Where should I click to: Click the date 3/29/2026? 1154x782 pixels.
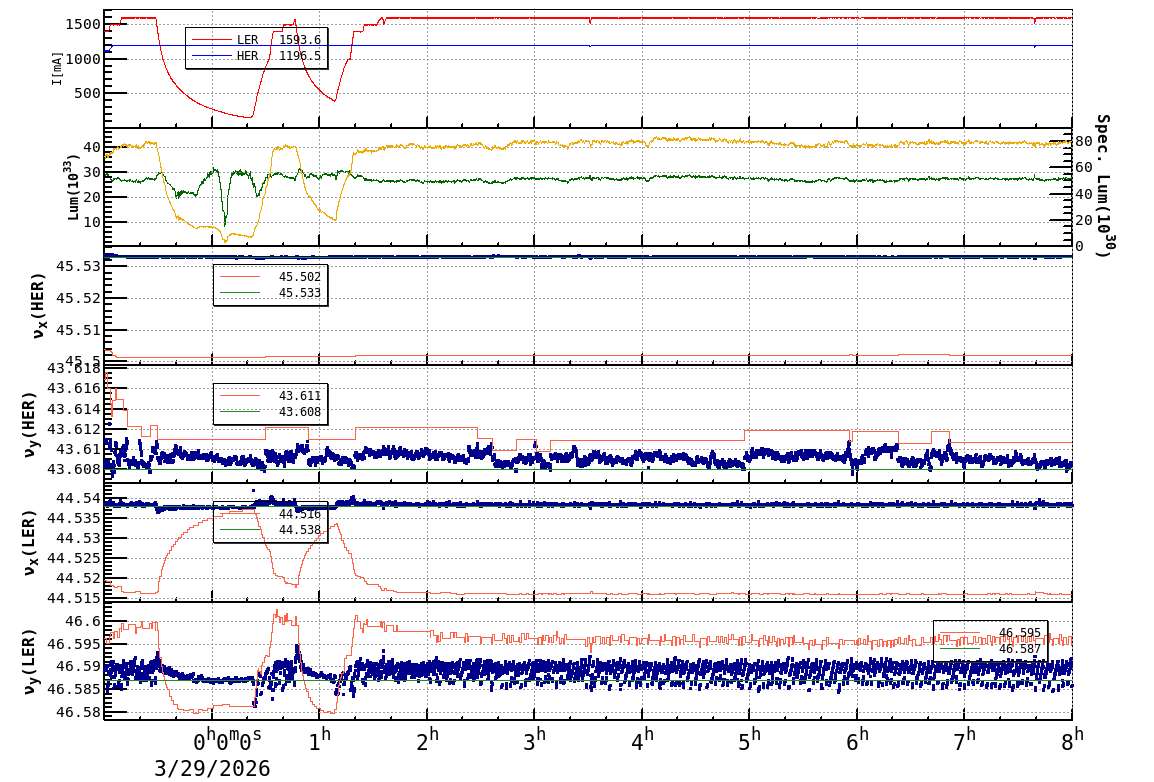212,768
